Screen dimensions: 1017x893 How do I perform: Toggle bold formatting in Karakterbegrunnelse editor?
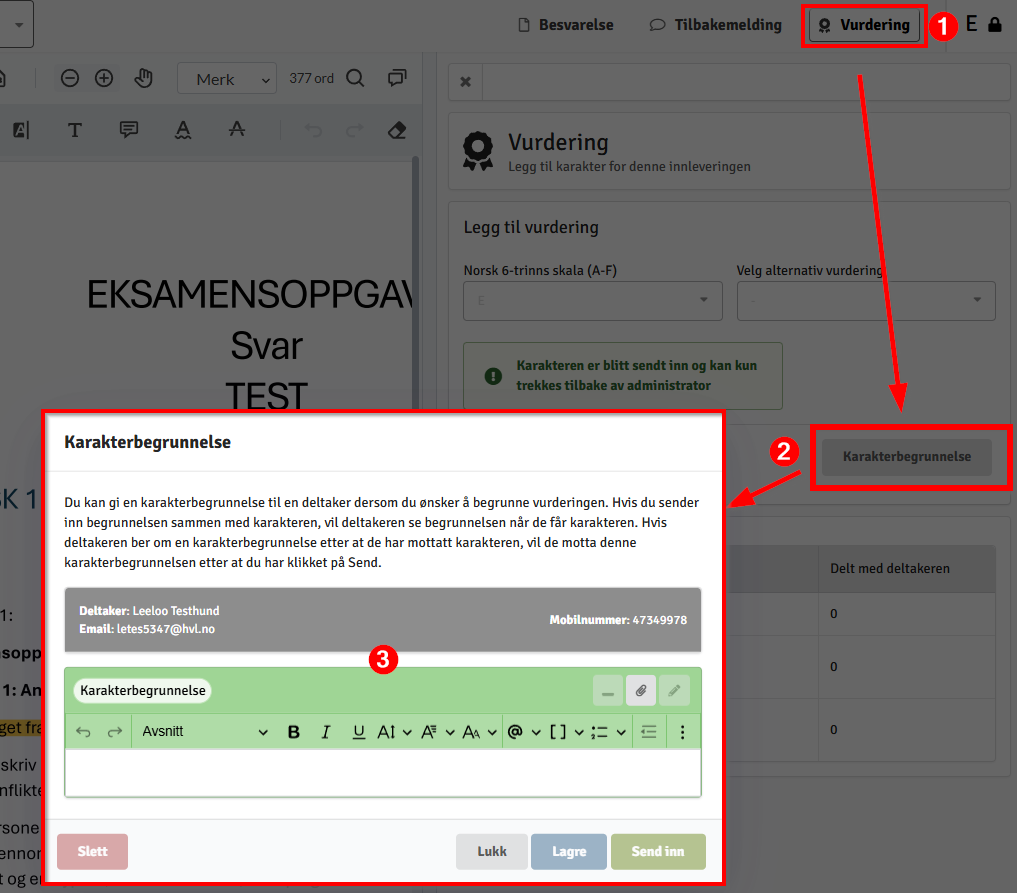pos(294,732)
